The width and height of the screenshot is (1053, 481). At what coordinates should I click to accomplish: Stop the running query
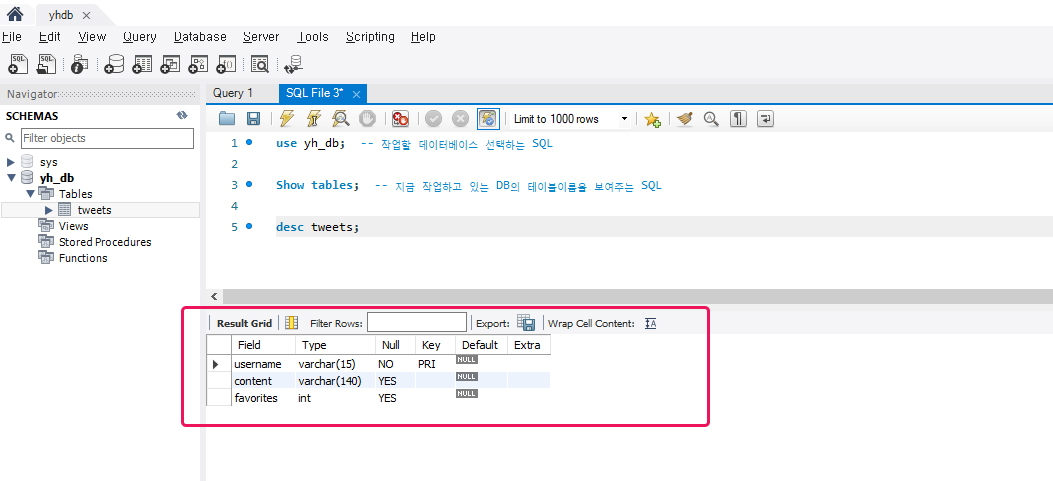tap(367, 119)
